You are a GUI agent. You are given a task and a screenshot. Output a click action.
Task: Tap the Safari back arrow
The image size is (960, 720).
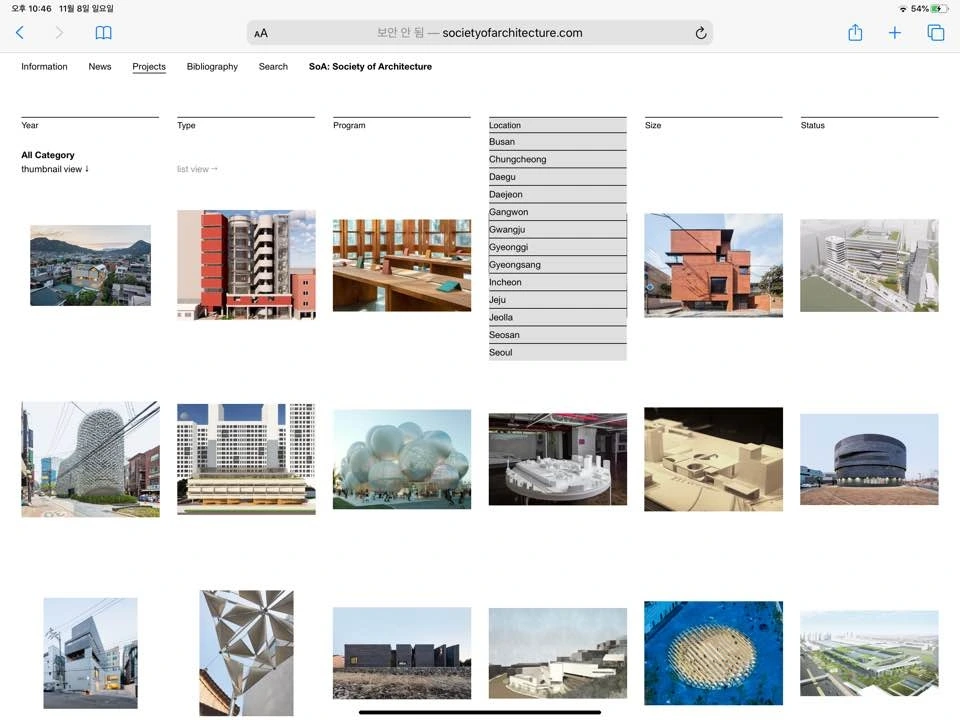pos(20,32)
